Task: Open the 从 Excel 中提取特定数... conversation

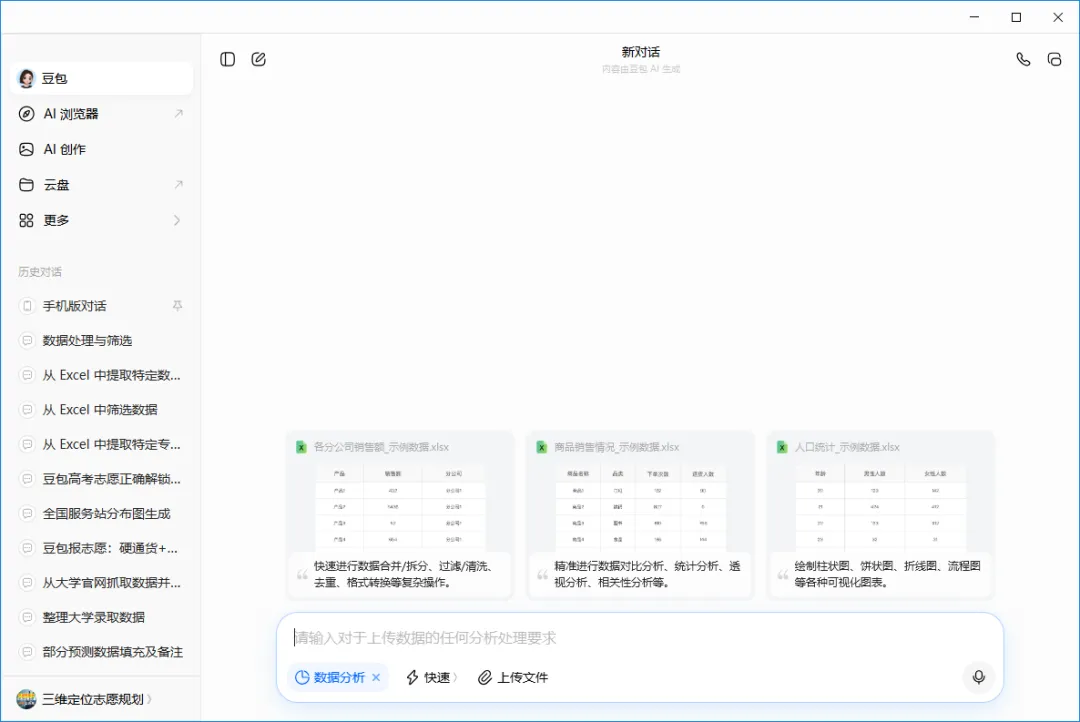Action: pos(102,375)
